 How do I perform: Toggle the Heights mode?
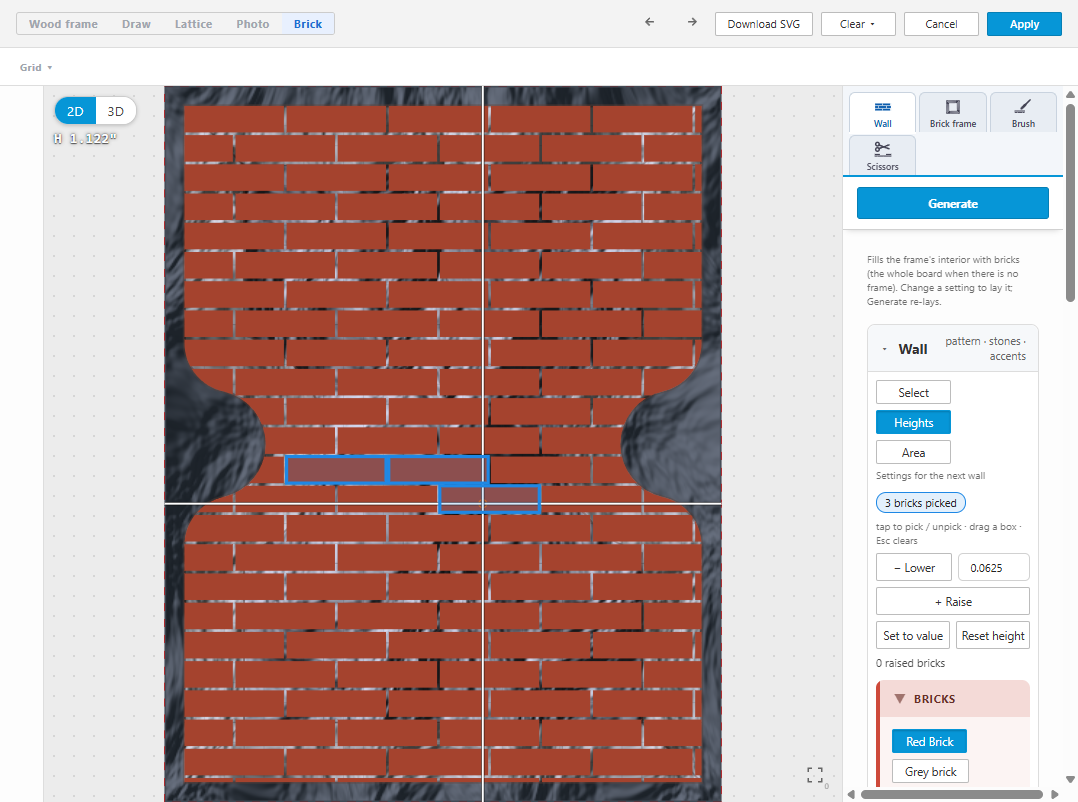(x=913, y=423)
